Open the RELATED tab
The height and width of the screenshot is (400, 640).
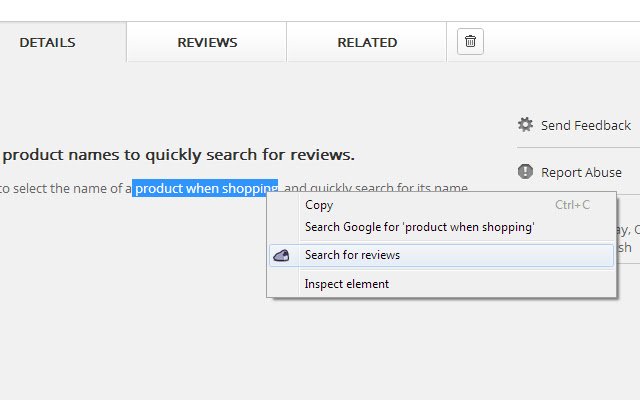(367, 42)
